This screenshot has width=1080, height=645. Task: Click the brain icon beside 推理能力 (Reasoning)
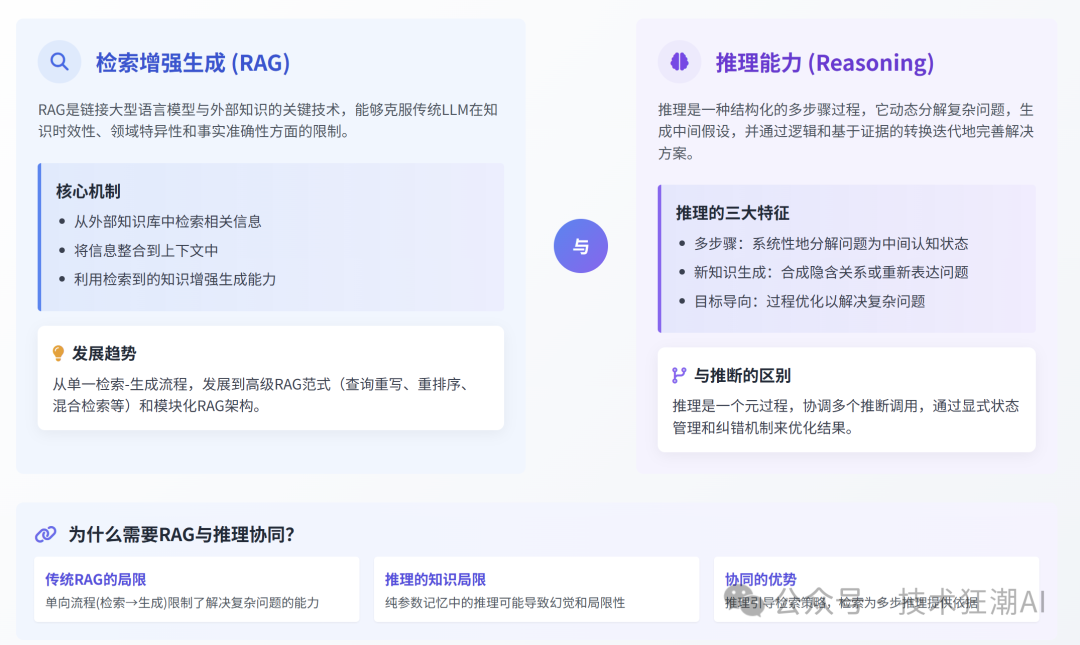(679, 62)
